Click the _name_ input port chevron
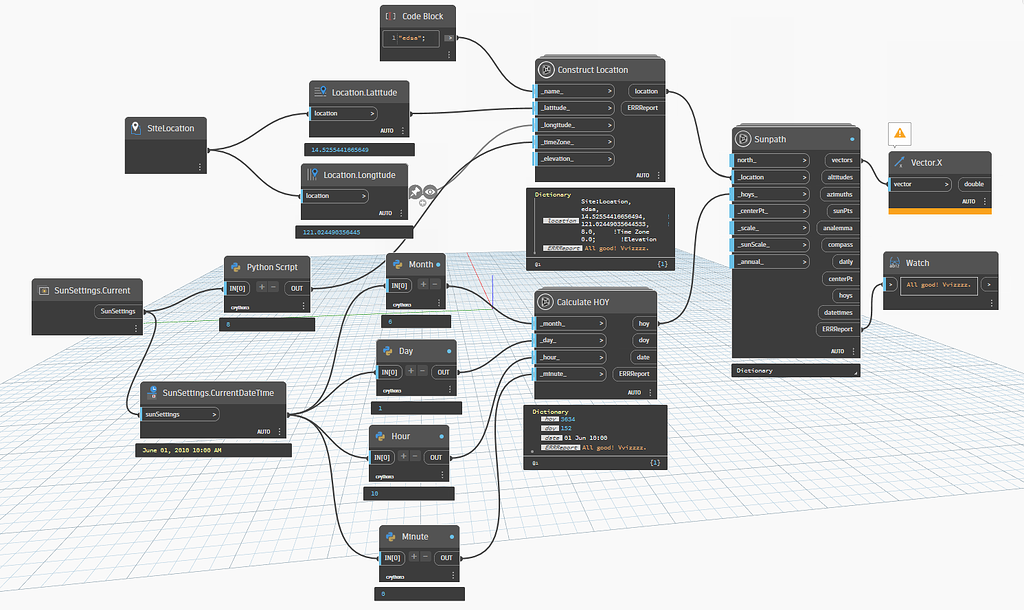The width and height of the screenshot is (1024, 610). pos(610,91)
